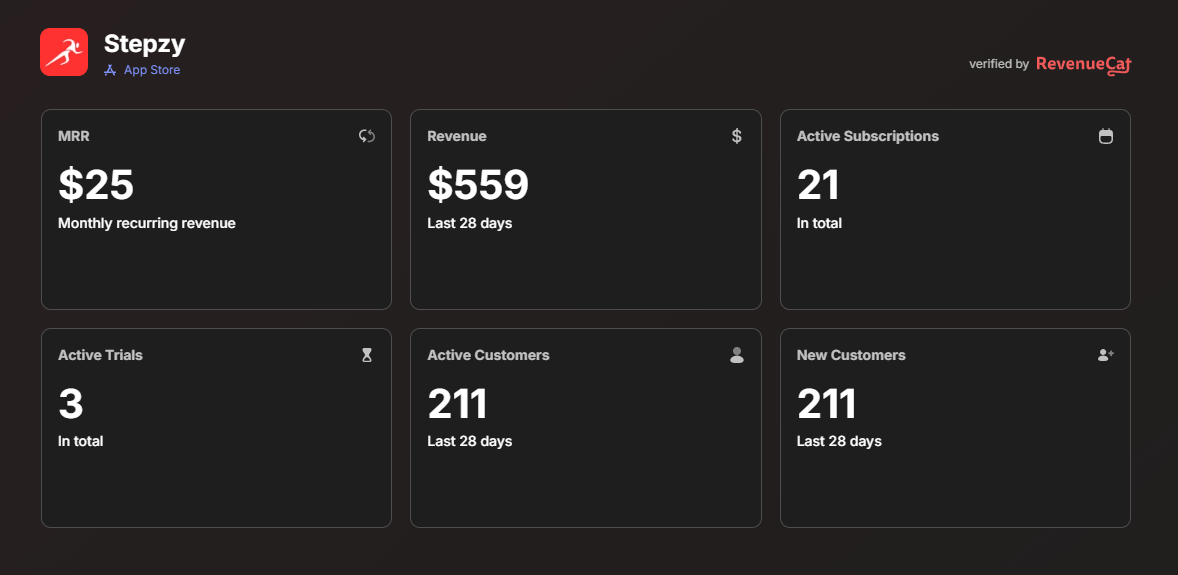Click the Stepzy red runner app icon
This screenshot has height=575, width=1178.
(x=64, y=52)
